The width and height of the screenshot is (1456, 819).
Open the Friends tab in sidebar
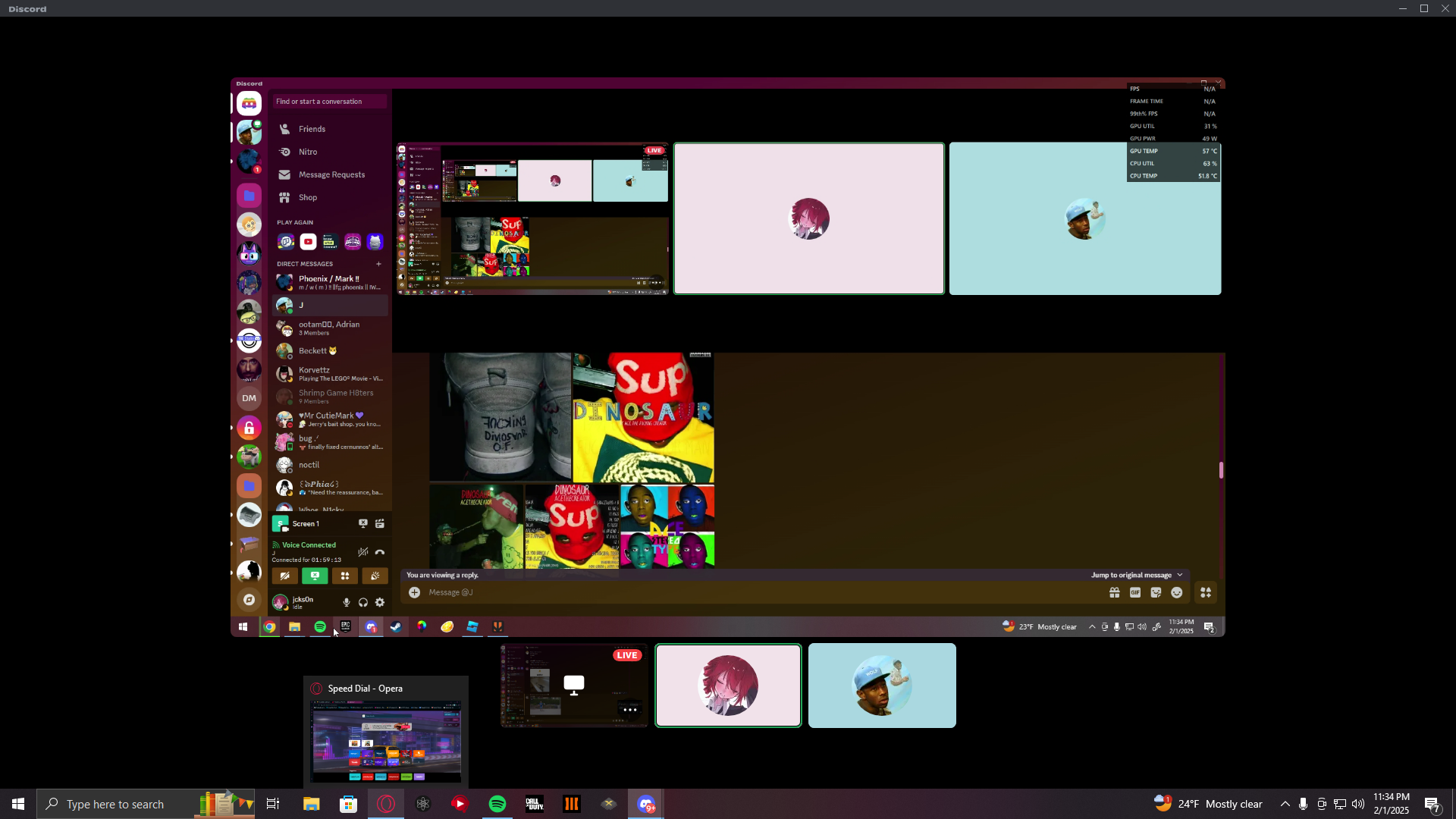[x=312, y=129]
